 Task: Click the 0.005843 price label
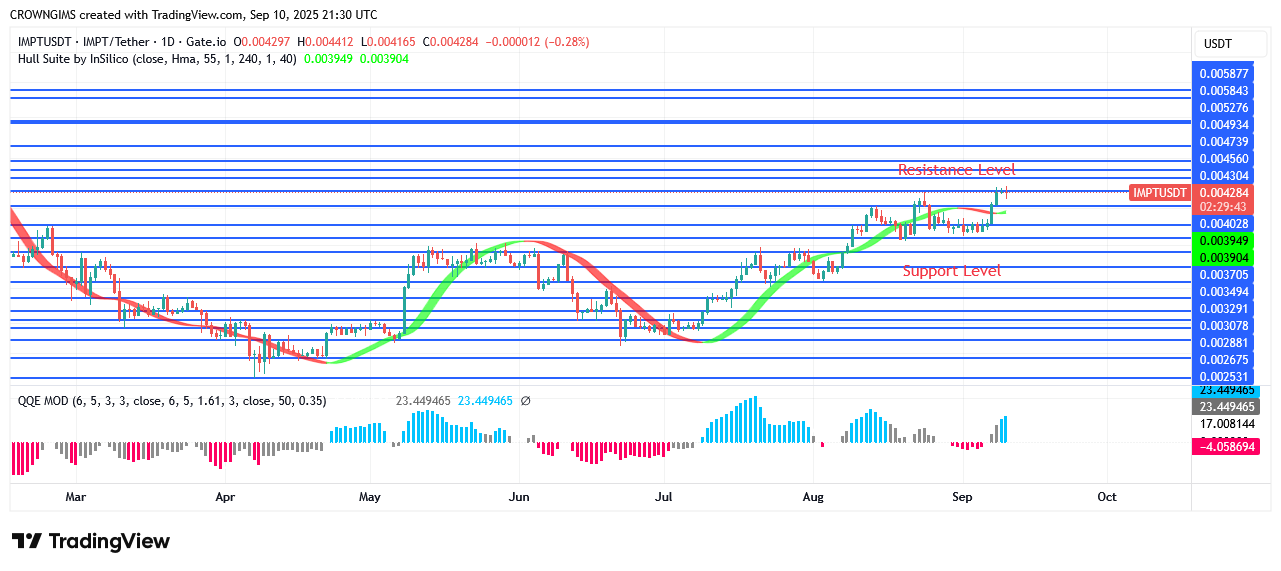[x=1224, y=90]
